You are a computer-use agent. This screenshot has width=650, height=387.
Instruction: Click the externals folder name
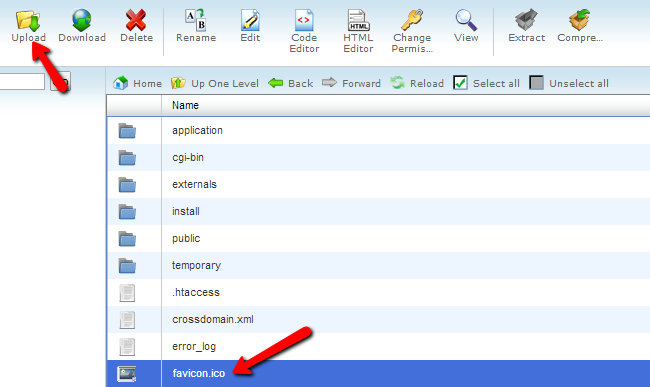pos(194,184)
